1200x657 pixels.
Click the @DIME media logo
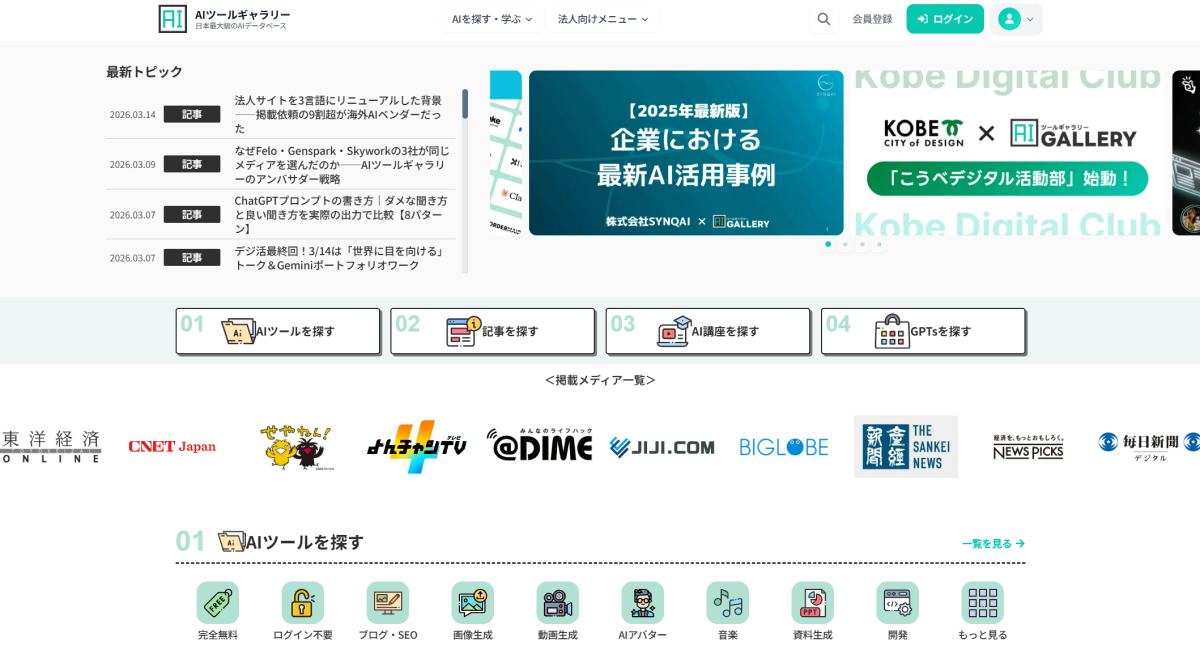coord(539,445)
